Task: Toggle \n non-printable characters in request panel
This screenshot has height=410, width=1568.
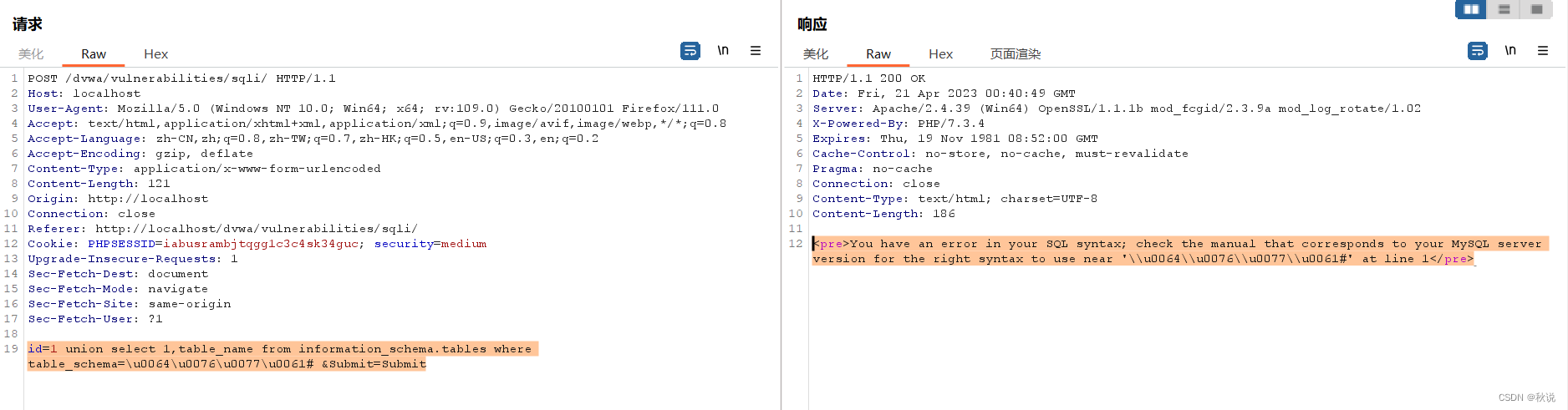Action: pyautogui.click(x=723, y=51)
